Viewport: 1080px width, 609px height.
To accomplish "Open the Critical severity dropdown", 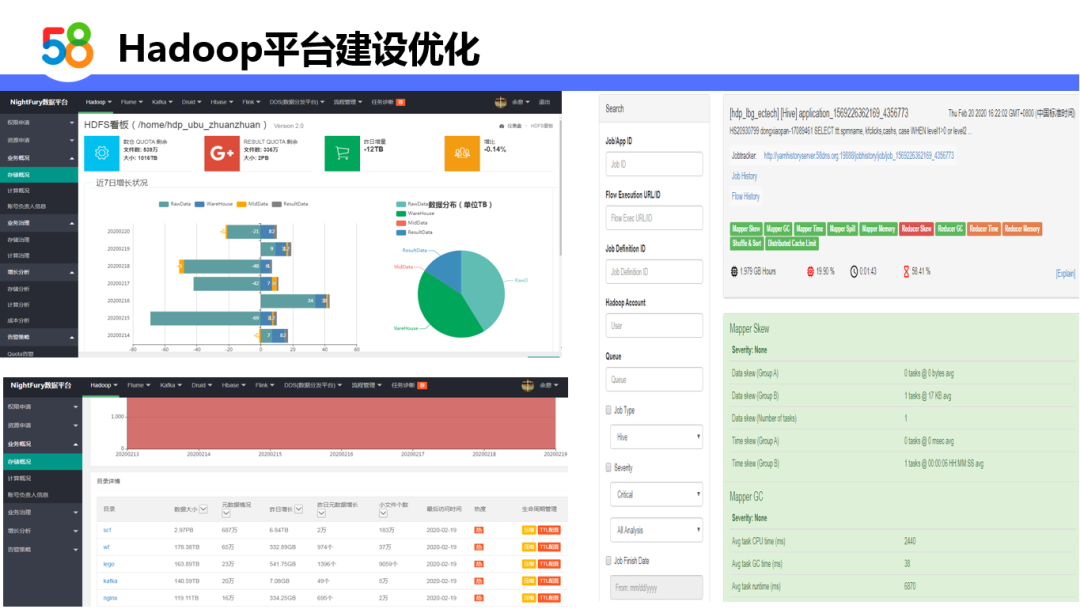I will [x=656, y=494].
